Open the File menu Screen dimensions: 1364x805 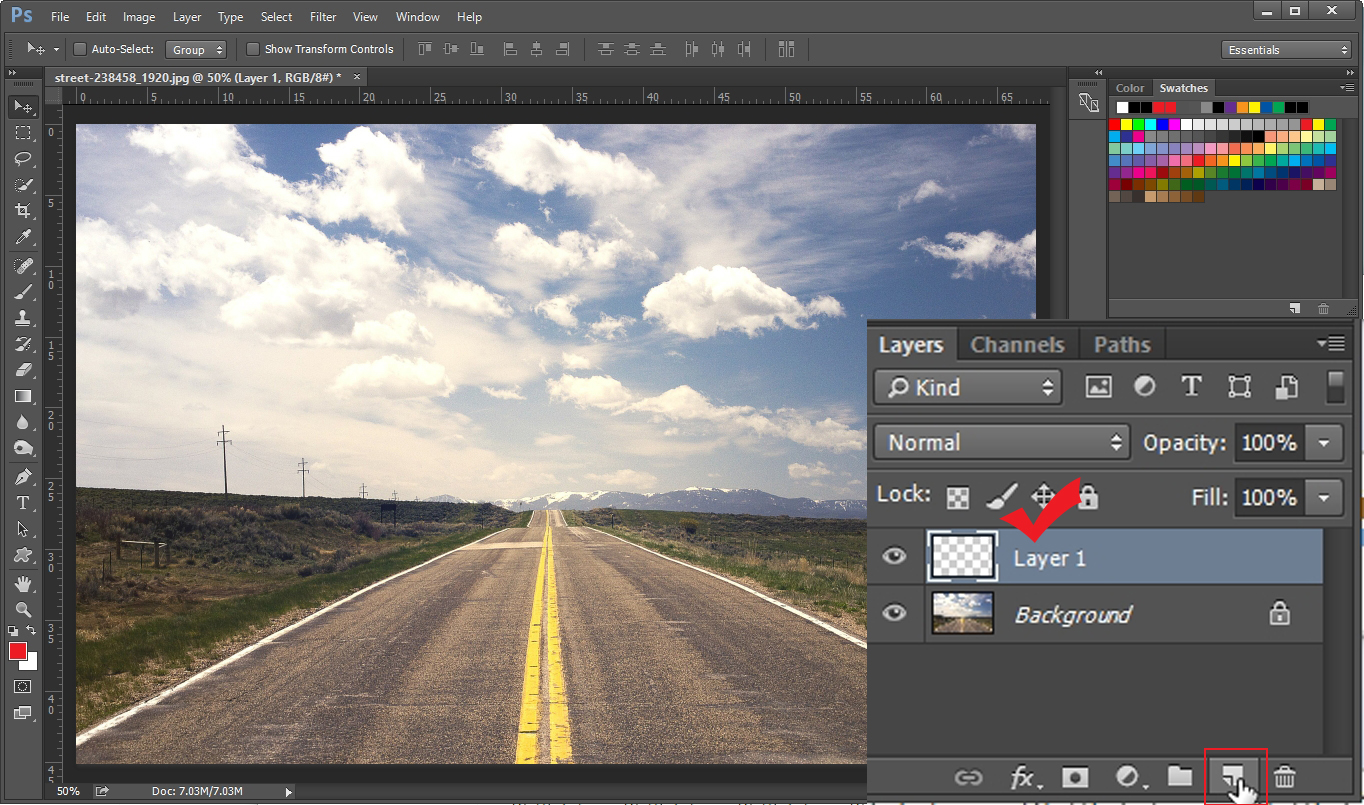tap(60, 17)
